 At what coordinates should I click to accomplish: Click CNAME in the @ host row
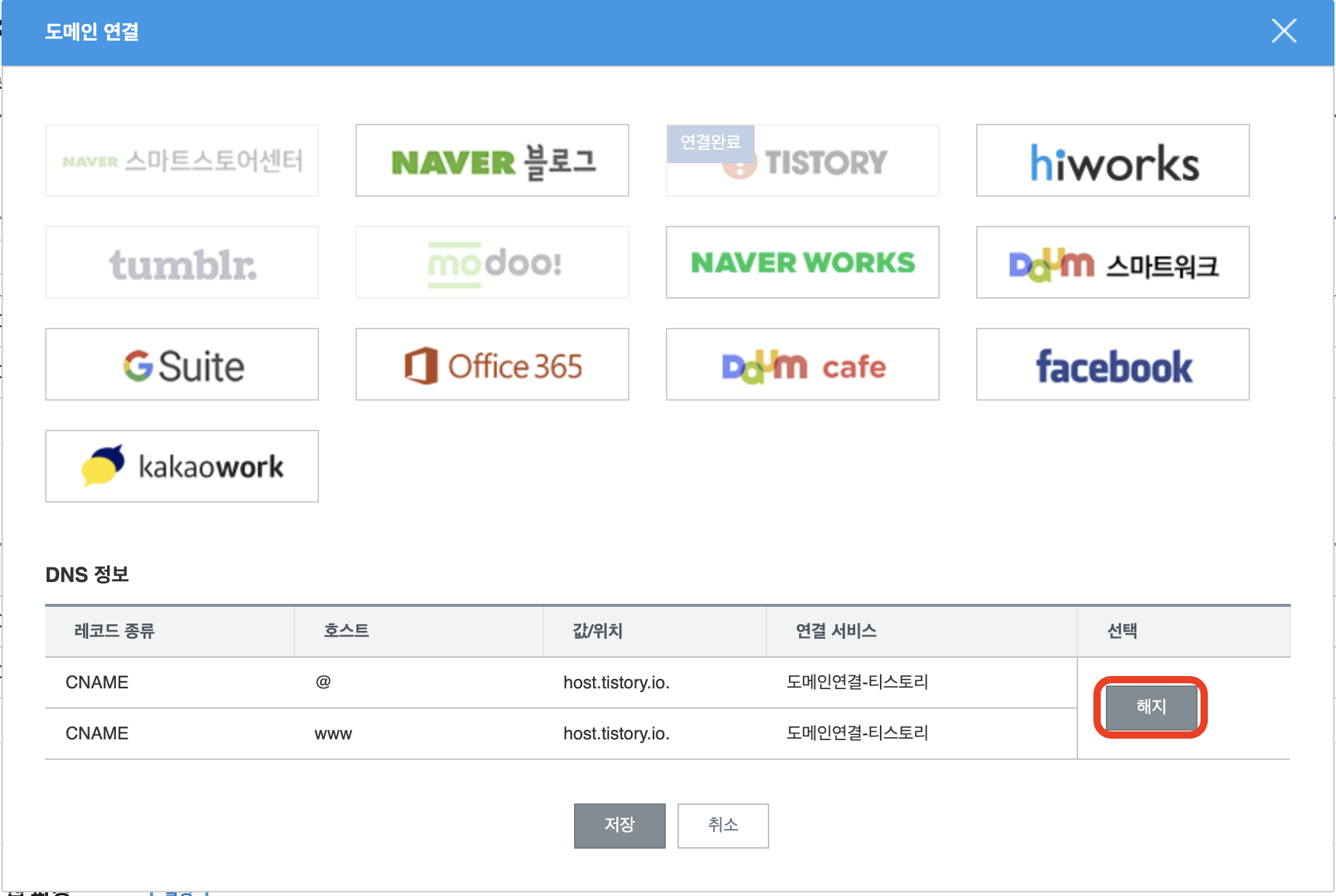(x=97, y=683)
